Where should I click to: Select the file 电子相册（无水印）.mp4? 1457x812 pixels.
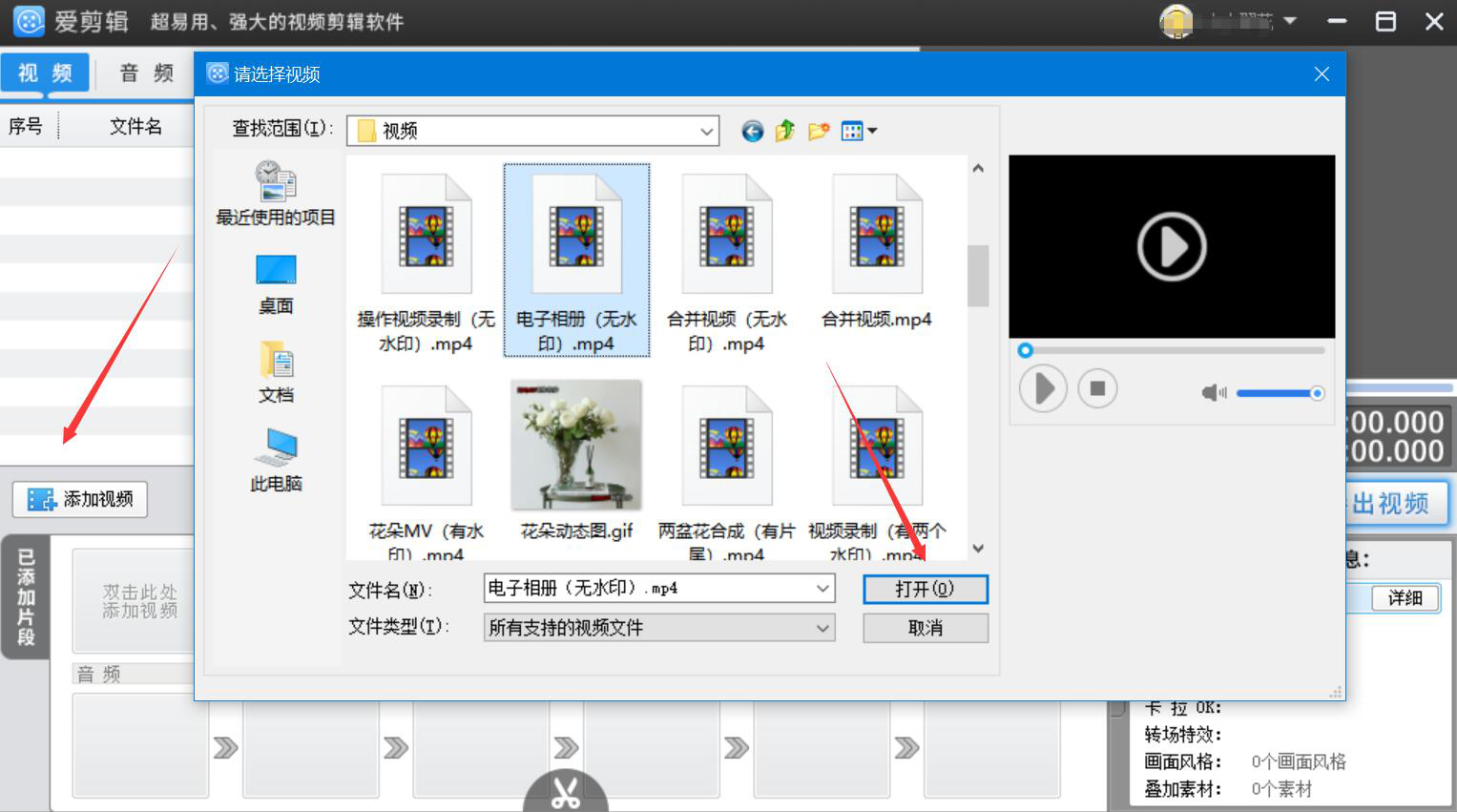576,260
